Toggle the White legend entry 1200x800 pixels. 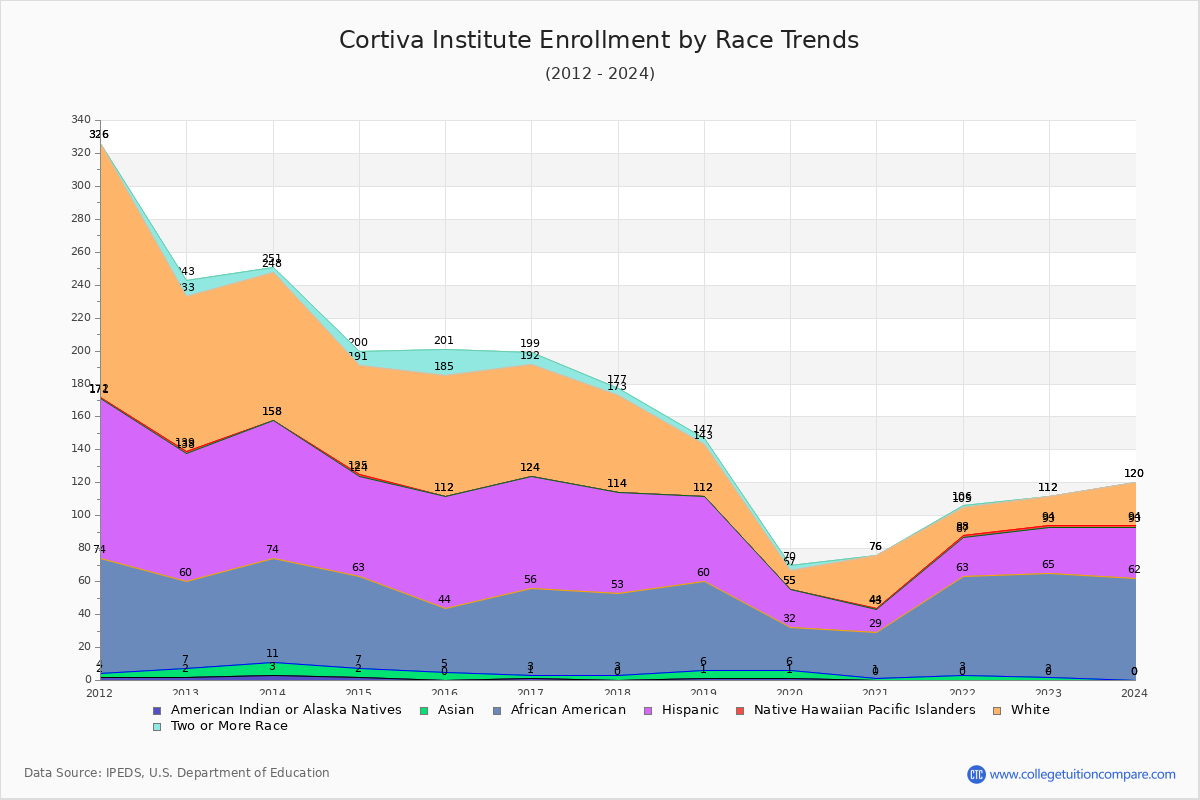(1020, 710)
